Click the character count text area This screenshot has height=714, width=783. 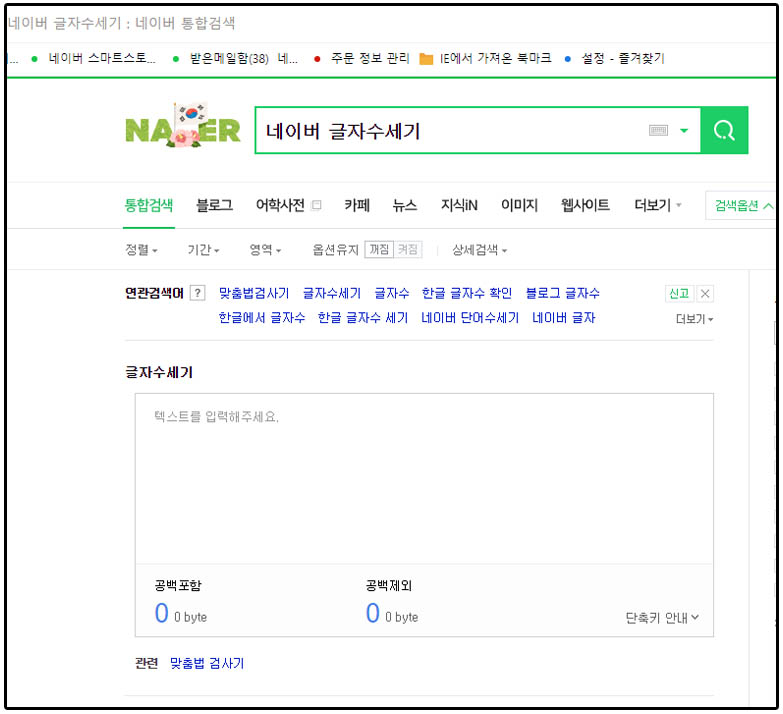coord(424,479)
